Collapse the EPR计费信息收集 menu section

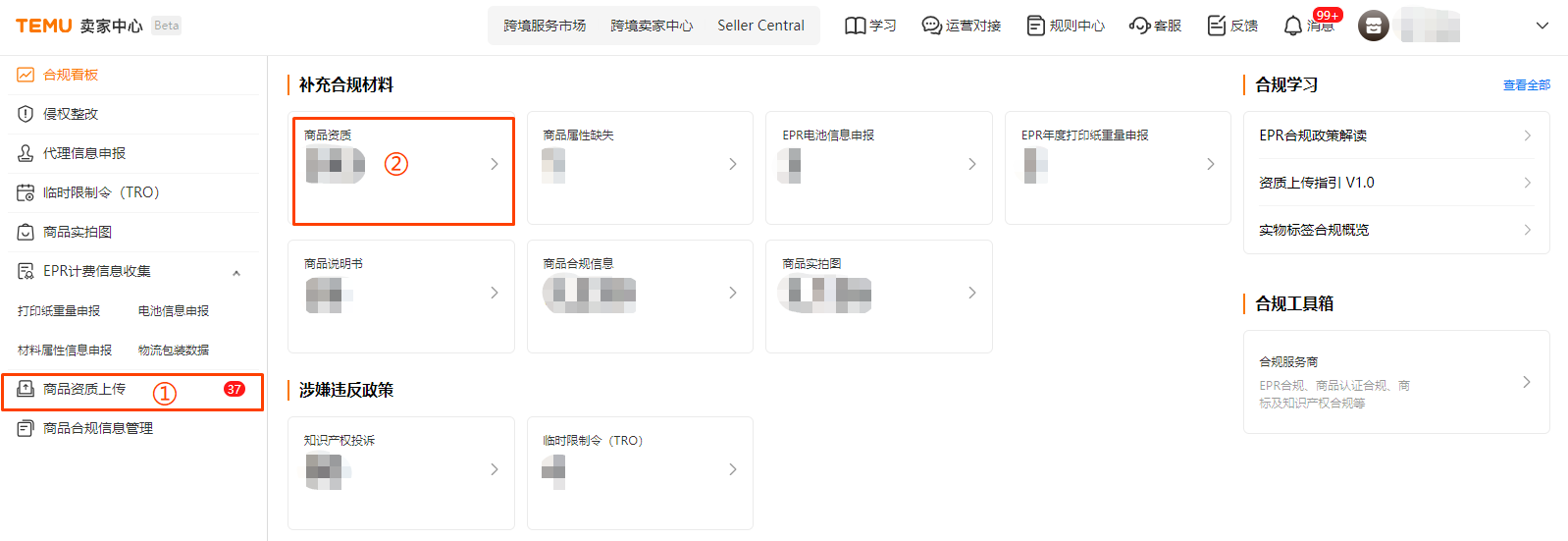coord(236,272)
